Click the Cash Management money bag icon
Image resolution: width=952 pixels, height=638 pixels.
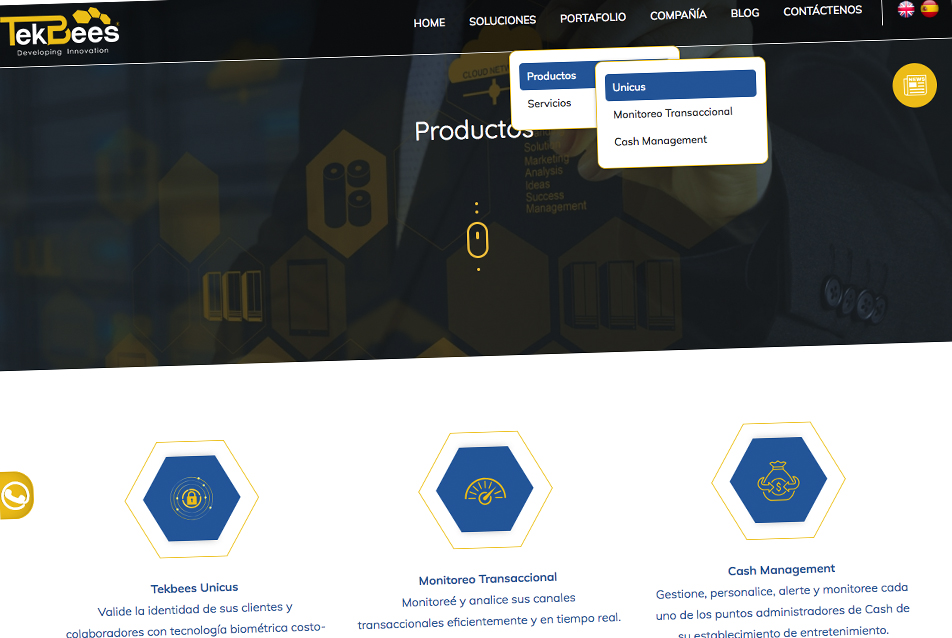tap(778, 481)
